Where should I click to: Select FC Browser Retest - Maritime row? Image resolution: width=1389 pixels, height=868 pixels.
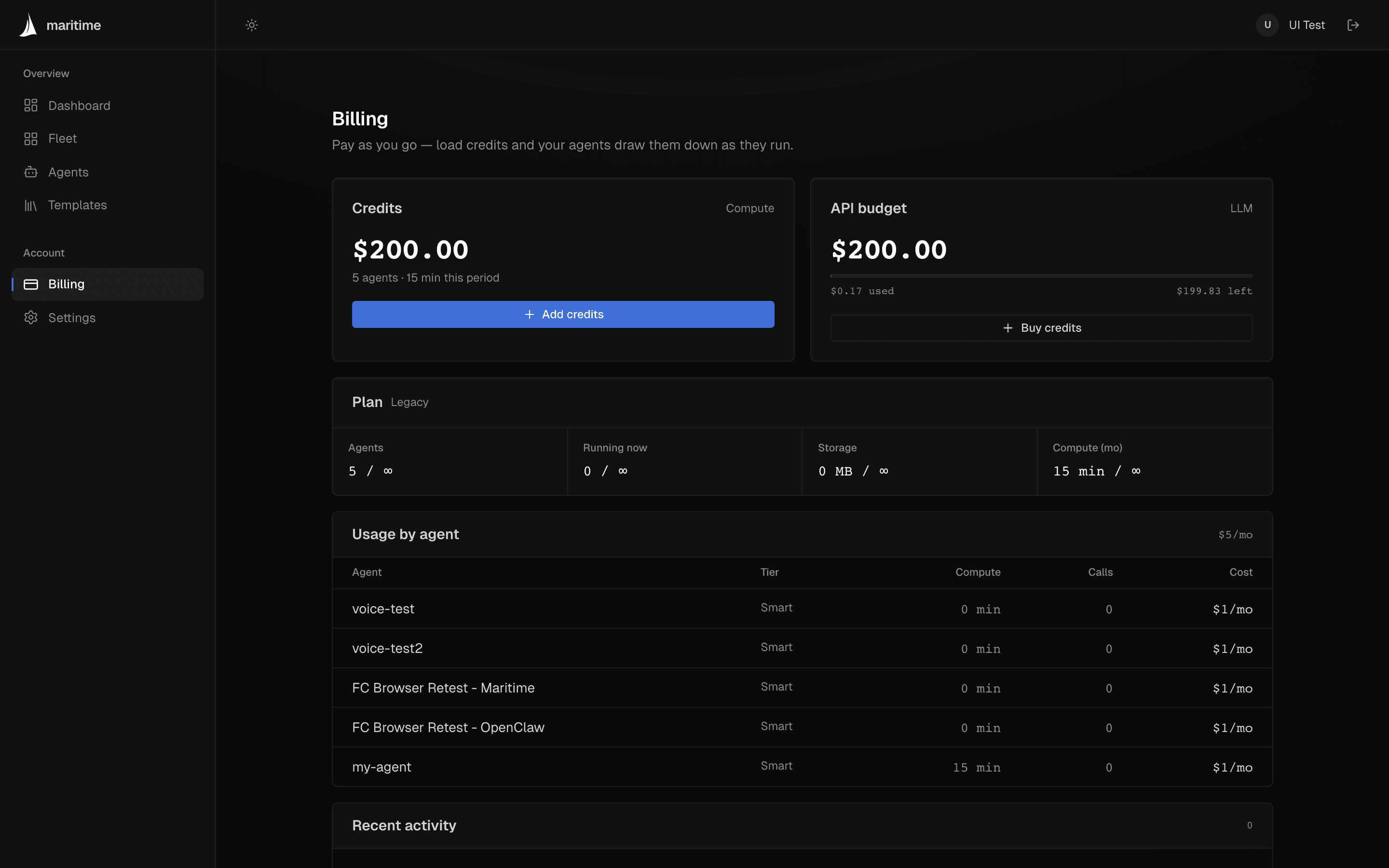pos(802,688)
